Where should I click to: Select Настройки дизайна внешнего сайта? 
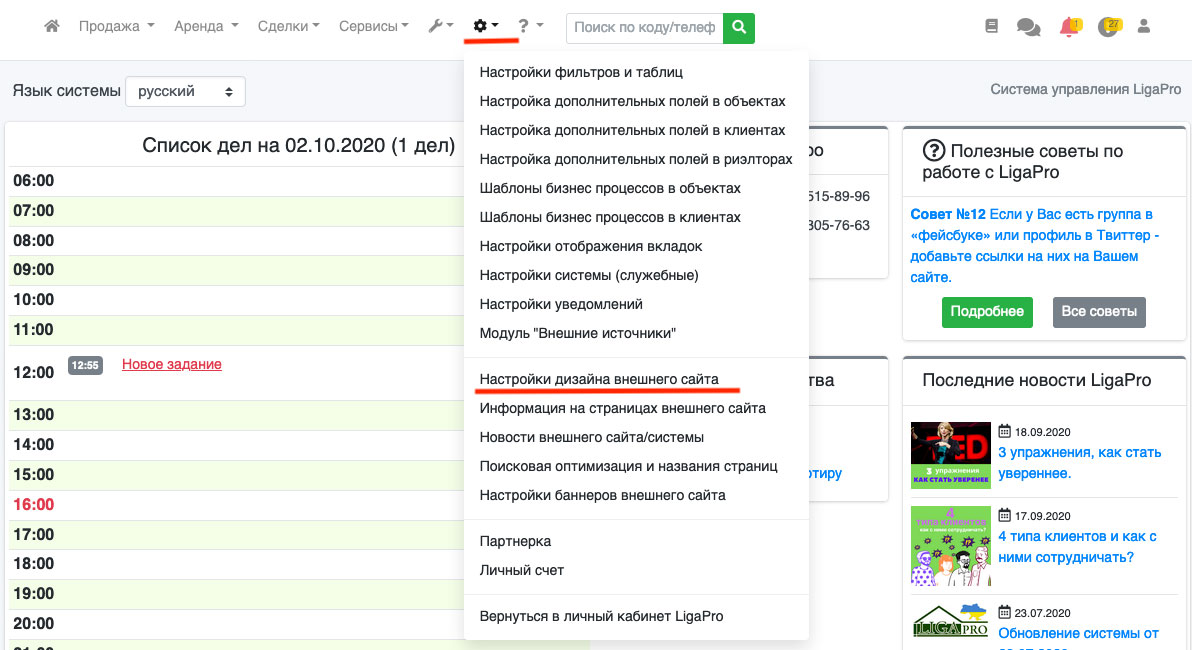pyautogui.click(x=598, y=379)
